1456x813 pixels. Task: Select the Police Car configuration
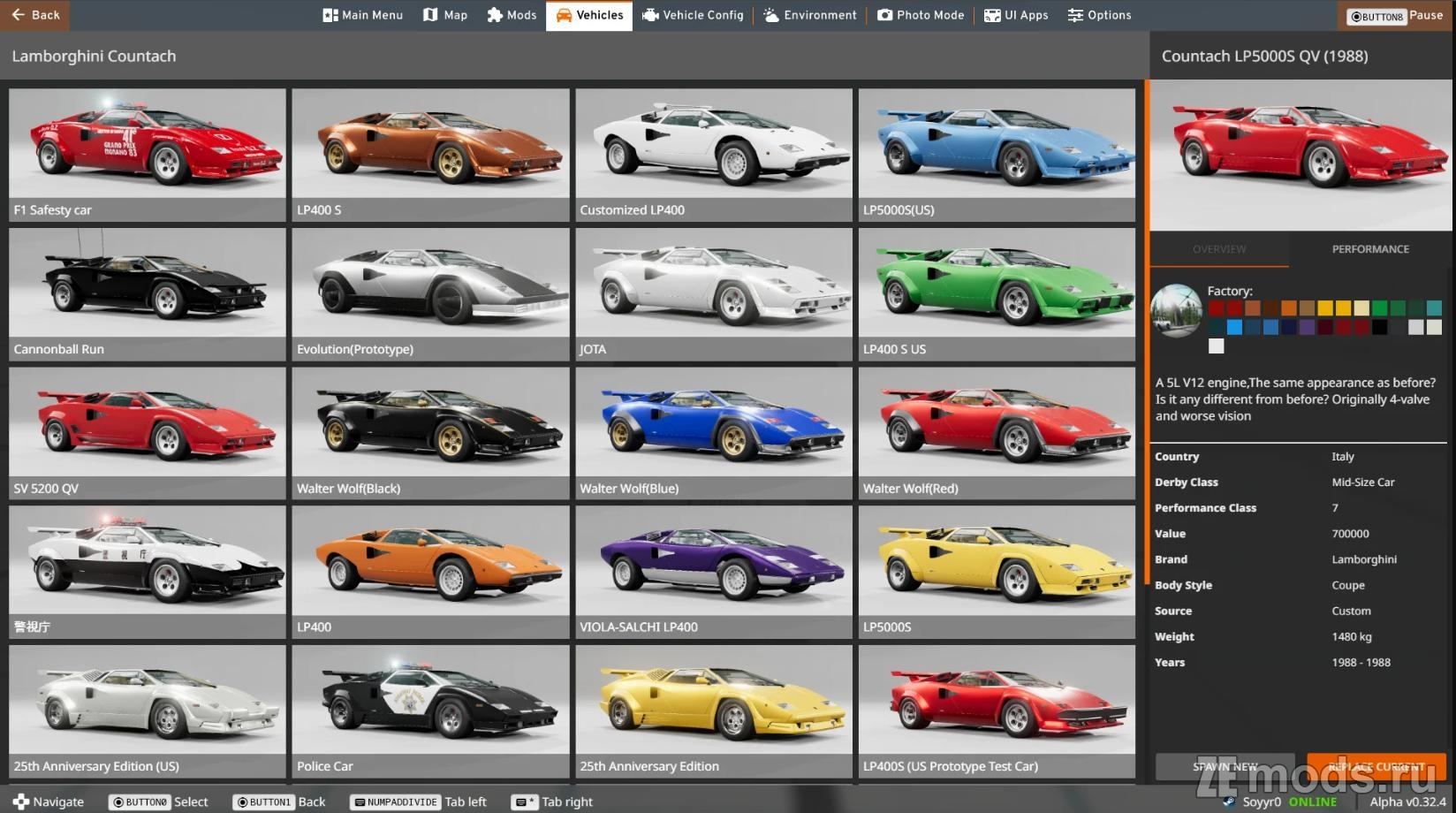coord(430,711)
